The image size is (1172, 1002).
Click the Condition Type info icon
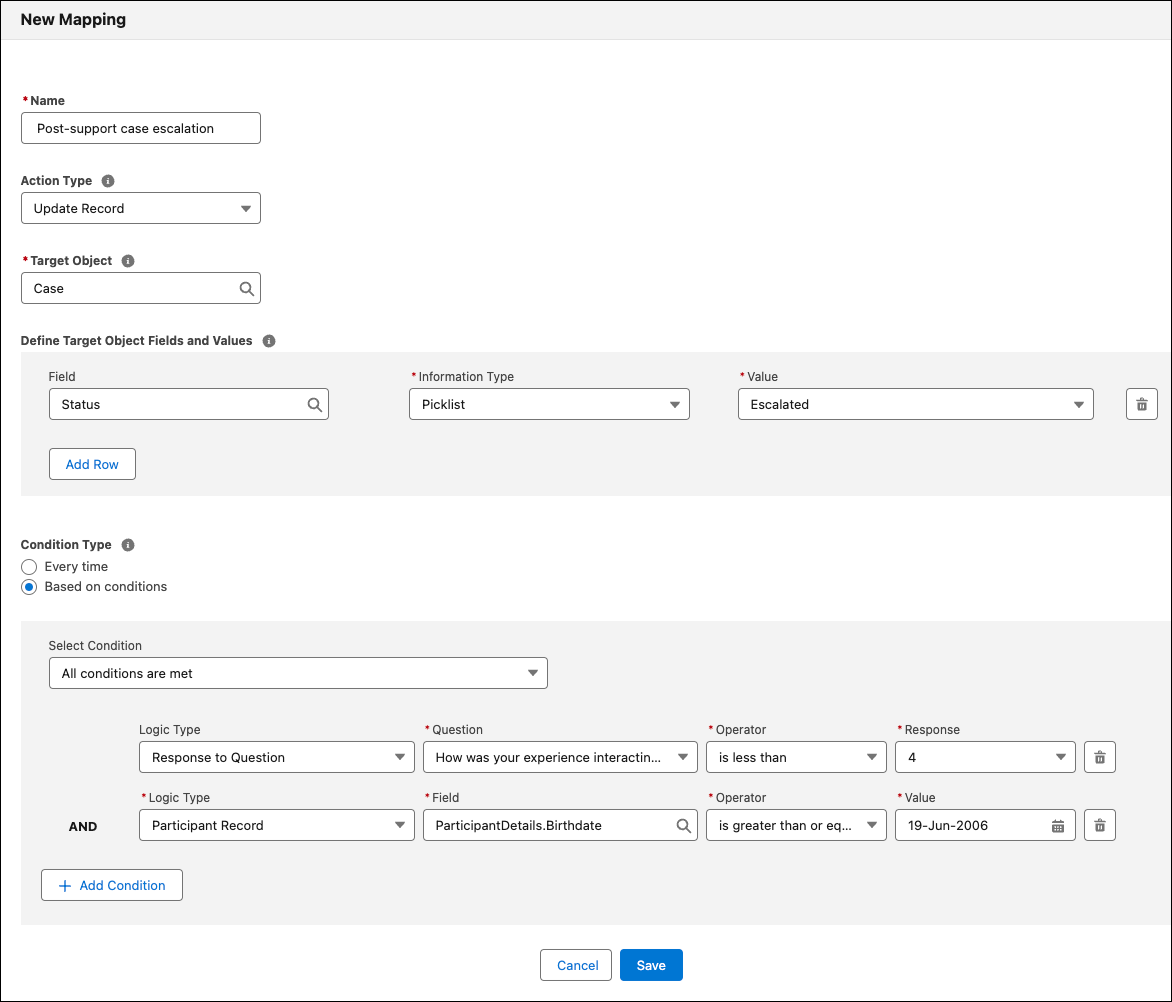coord(128,545)
